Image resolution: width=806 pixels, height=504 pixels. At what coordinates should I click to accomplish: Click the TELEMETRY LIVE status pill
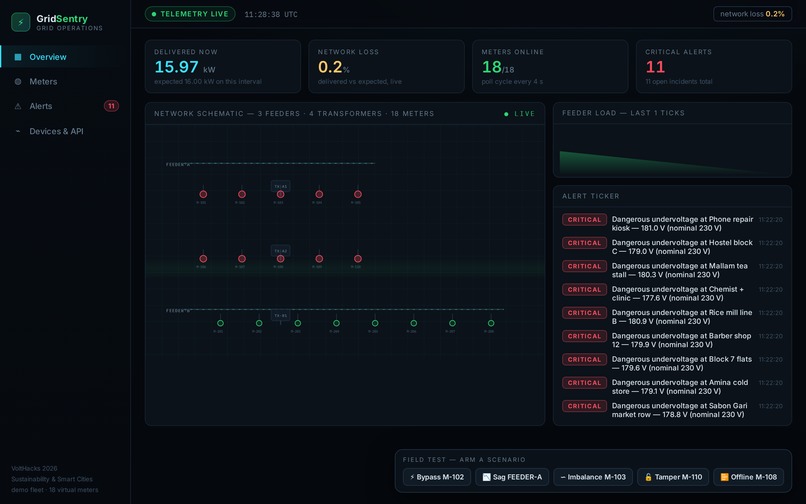[190, 14]
